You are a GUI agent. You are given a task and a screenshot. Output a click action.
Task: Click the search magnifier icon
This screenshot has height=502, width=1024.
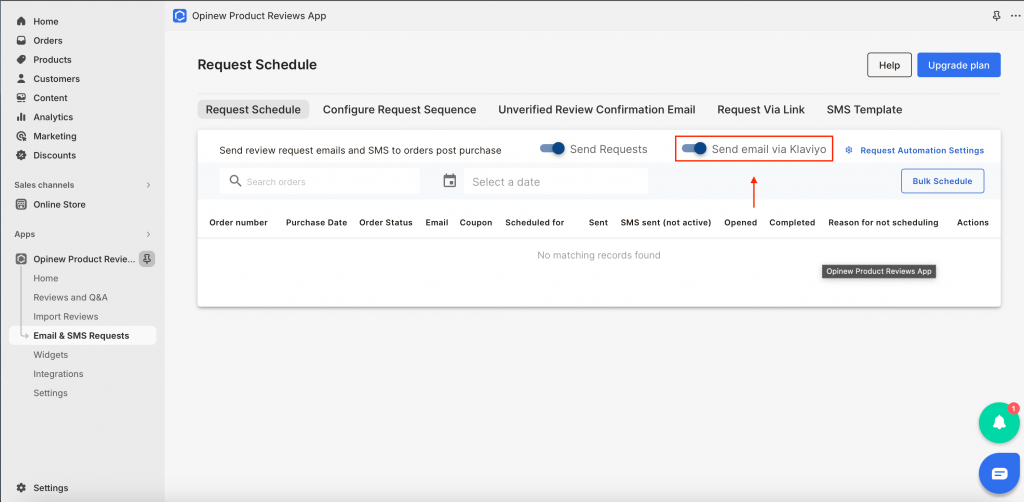click(x=235, y=181)
